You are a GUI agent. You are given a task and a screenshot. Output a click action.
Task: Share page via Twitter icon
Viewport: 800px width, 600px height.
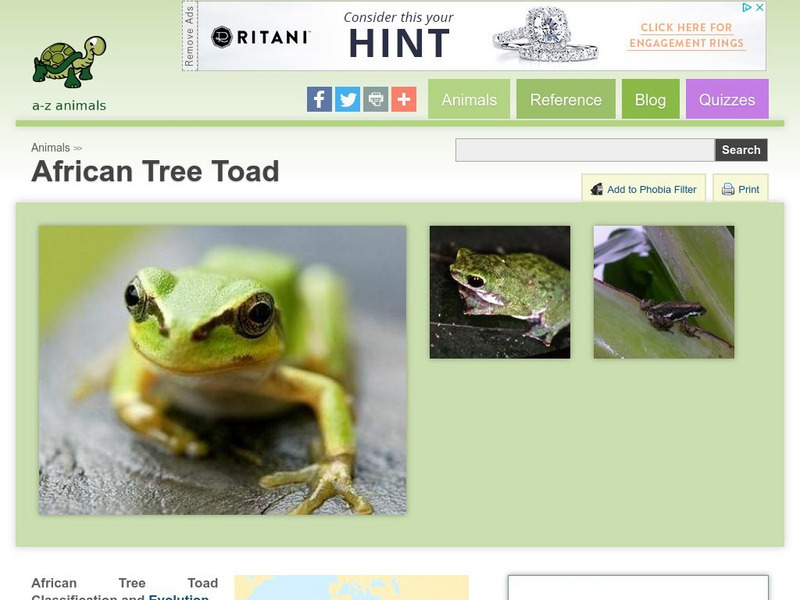(347, 99)
